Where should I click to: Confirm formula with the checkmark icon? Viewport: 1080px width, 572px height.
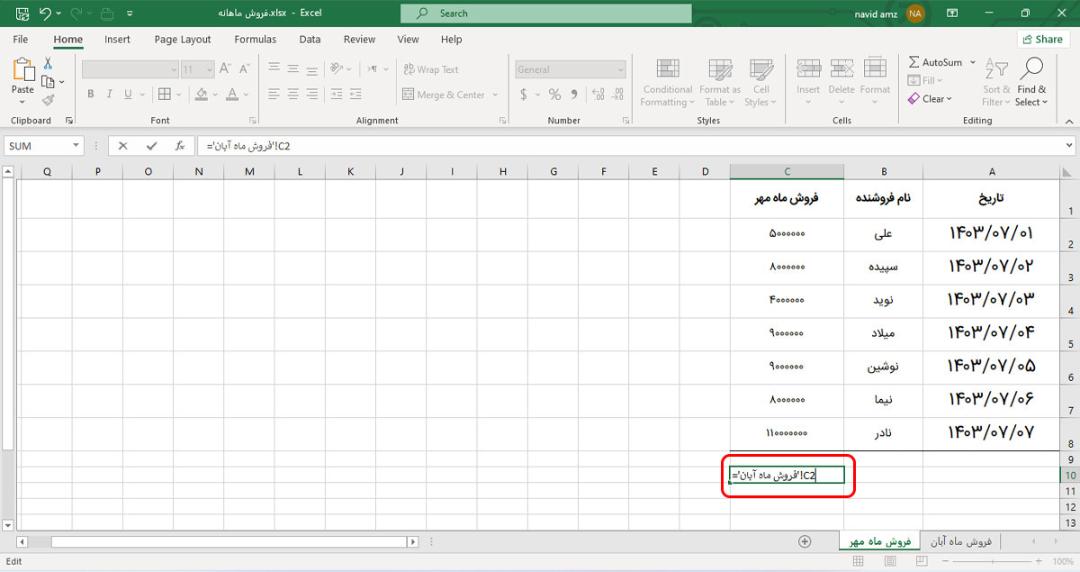[x=152, y=146]
